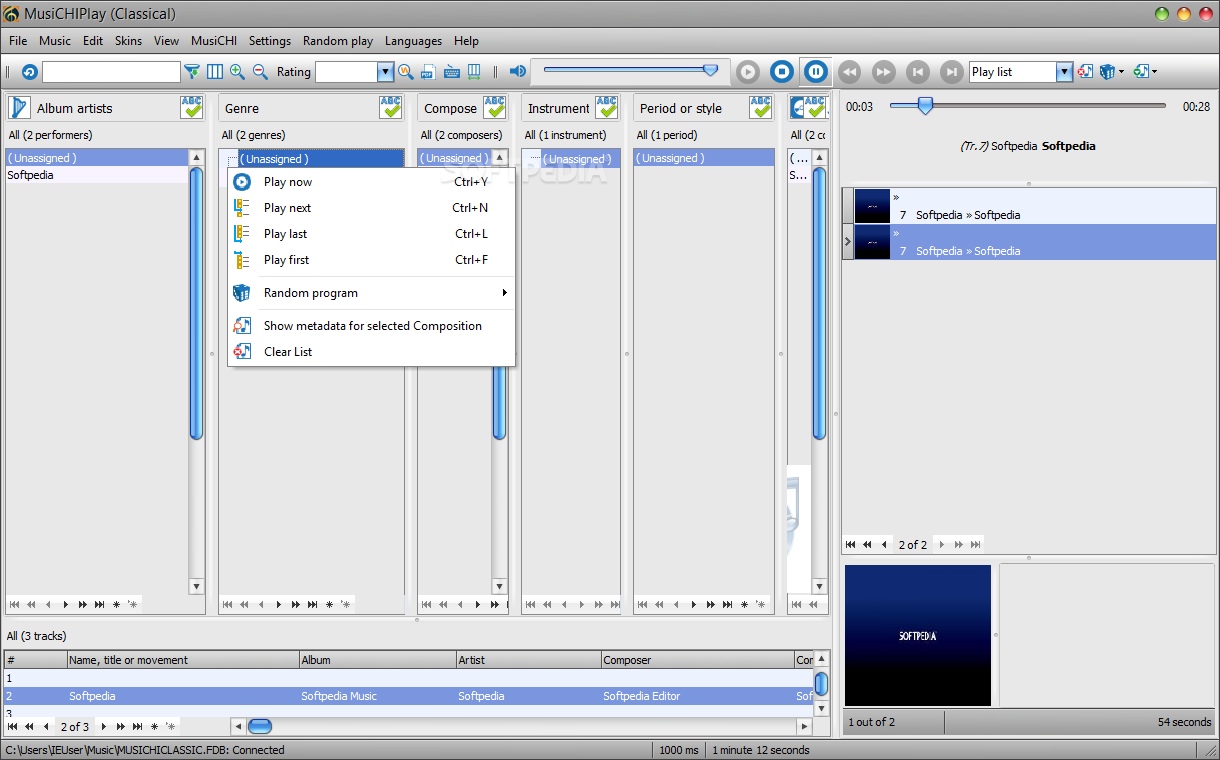Click the refresh icon beside the search box

(29, 72)
